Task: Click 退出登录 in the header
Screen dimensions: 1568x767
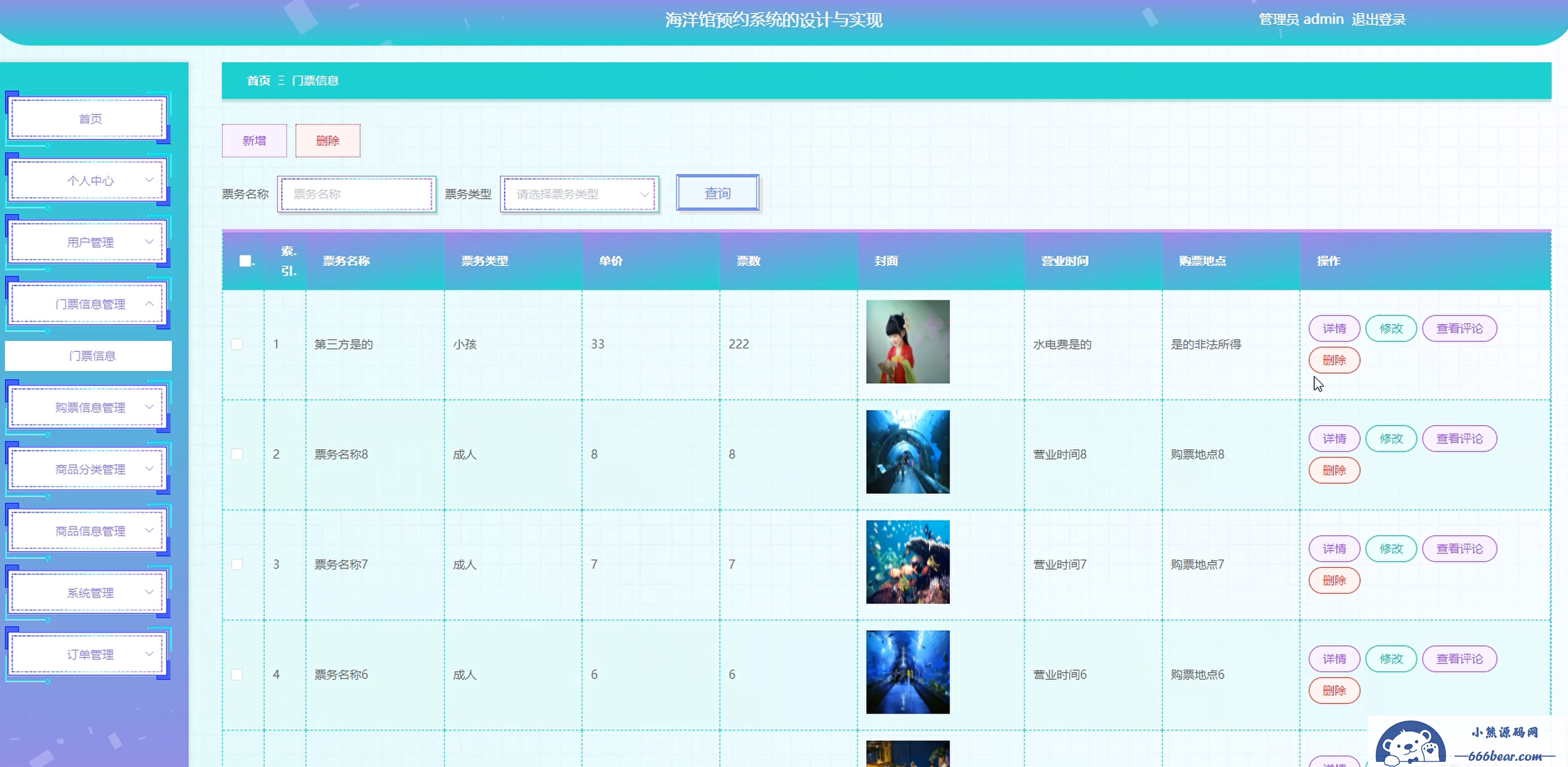Action: (1378, 20)
